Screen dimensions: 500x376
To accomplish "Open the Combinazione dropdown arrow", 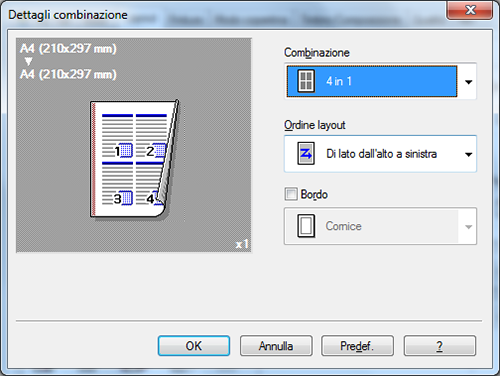I will (468, 82).
